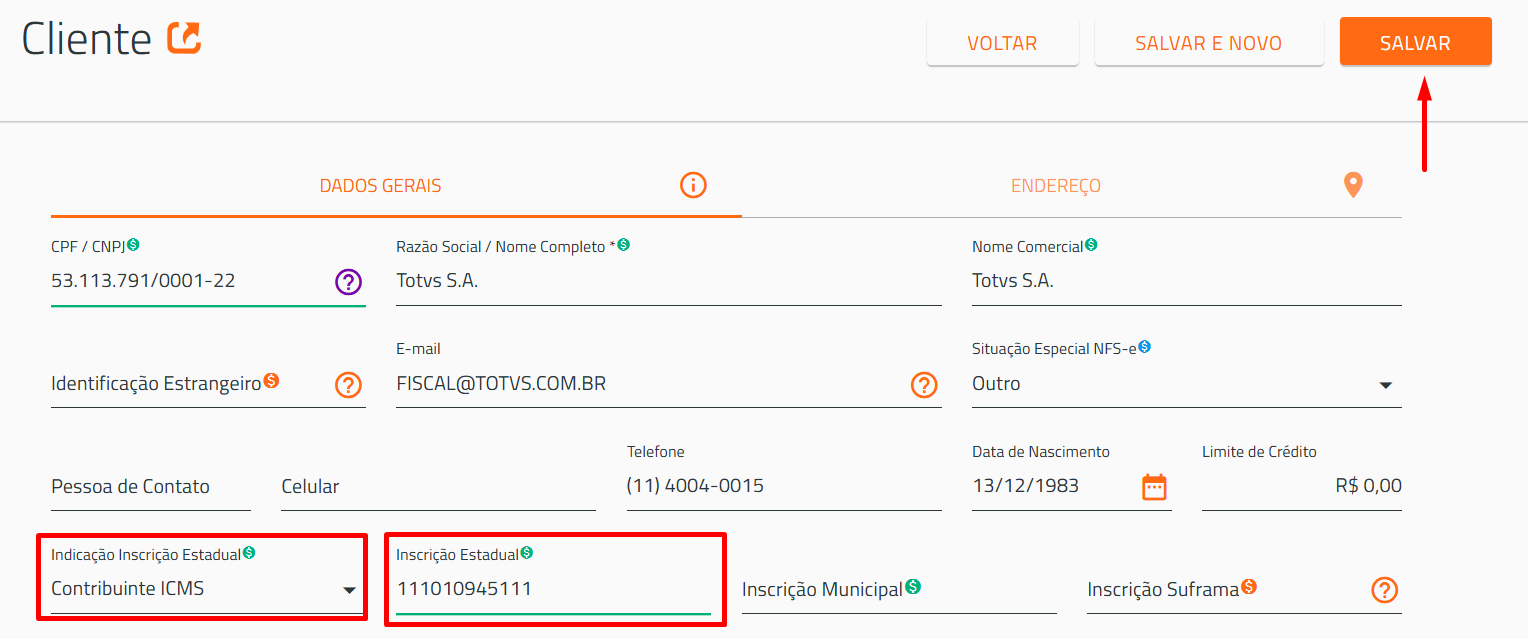Click the purple help icon beside CPF/CNPJ

[348, 282]
